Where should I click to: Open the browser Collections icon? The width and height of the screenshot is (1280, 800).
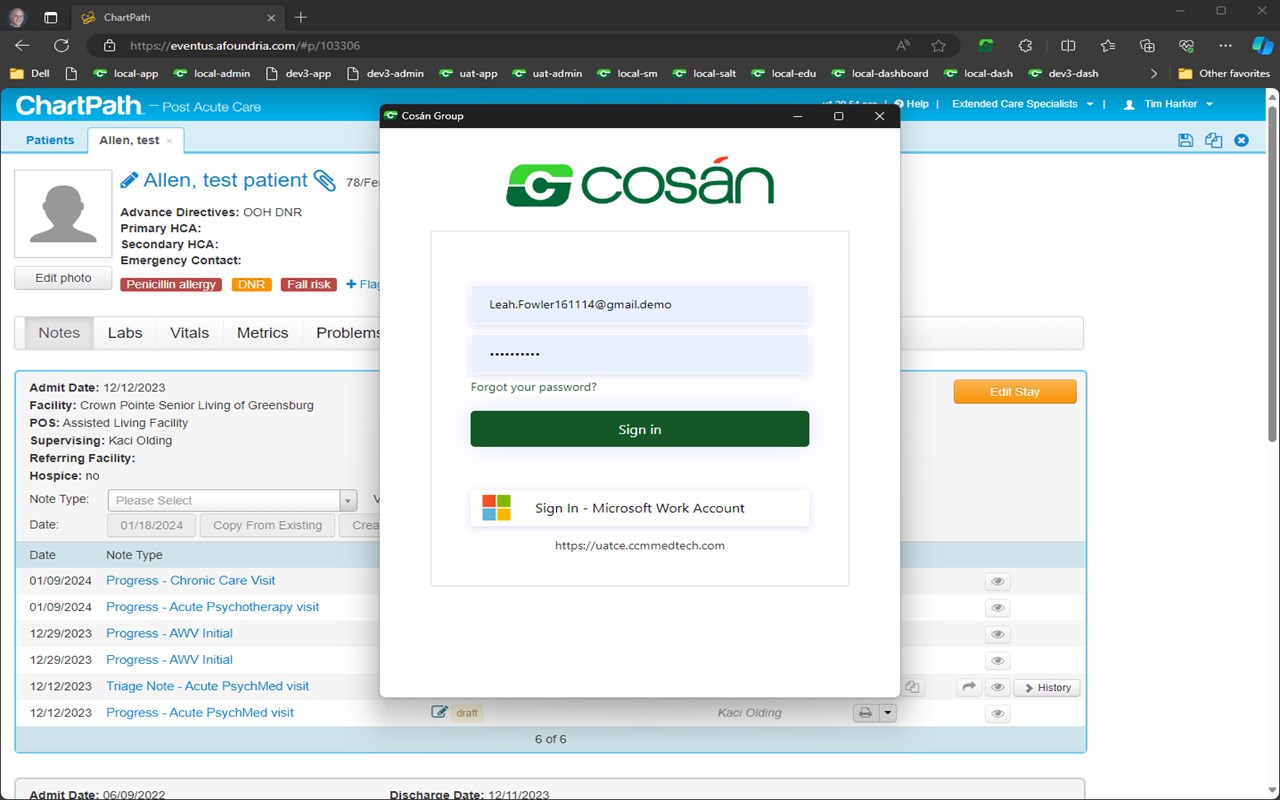1147,46
